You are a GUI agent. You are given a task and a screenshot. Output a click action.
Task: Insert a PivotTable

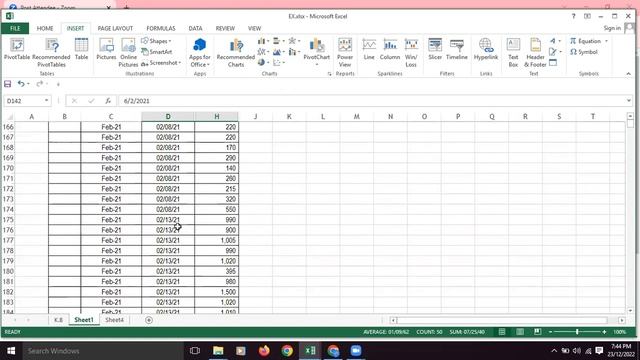click(17, 49)
